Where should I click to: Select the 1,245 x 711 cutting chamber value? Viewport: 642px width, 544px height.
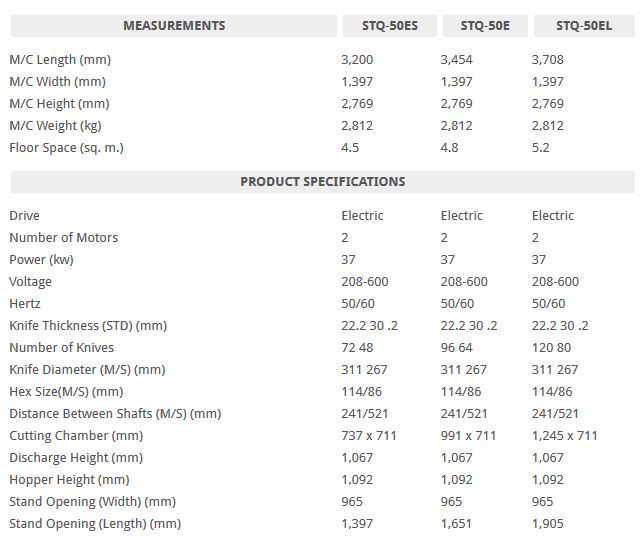(x=564, y=436)
